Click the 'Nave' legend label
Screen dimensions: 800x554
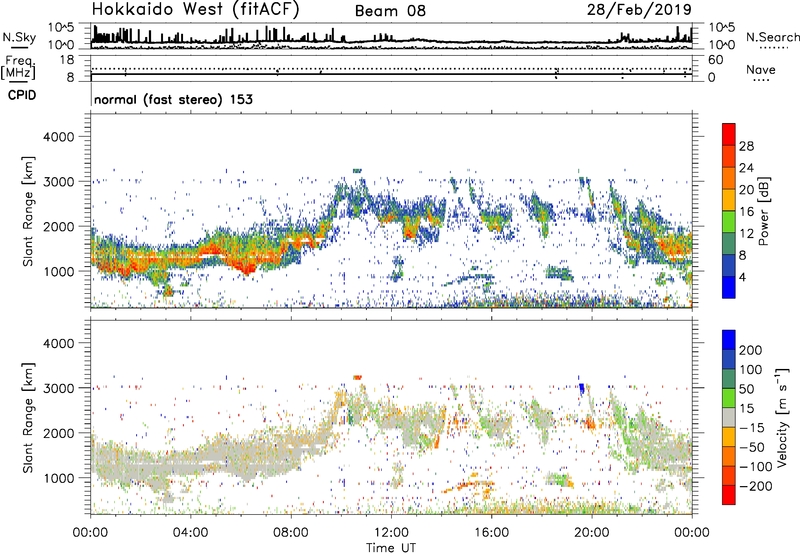click(x=761, y=69)
